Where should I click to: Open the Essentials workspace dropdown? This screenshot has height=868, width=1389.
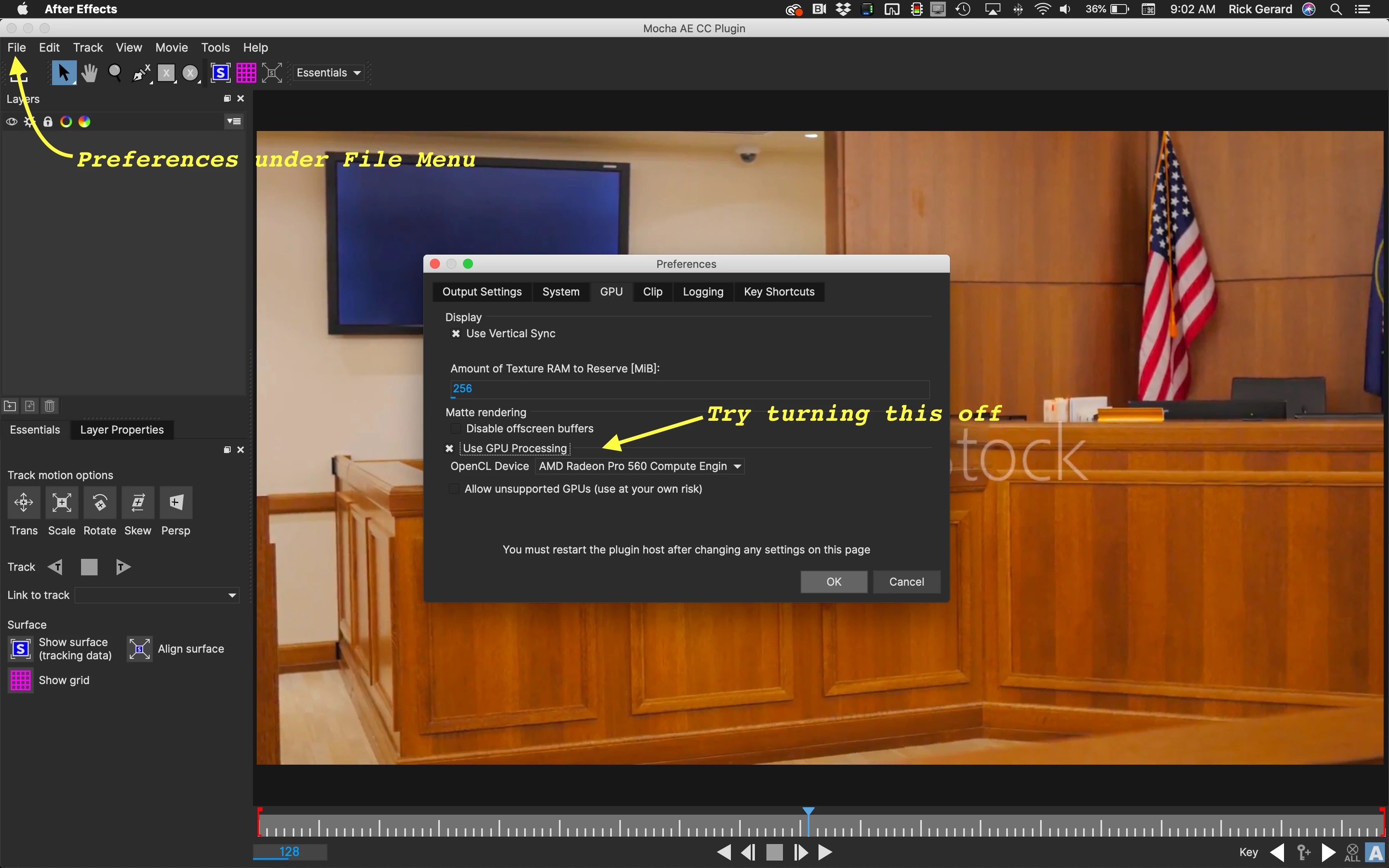[328, 73]
